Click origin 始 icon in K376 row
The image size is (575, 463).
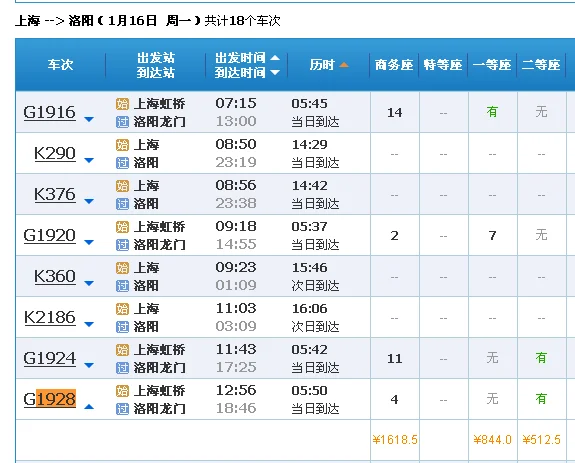(122, 186)
